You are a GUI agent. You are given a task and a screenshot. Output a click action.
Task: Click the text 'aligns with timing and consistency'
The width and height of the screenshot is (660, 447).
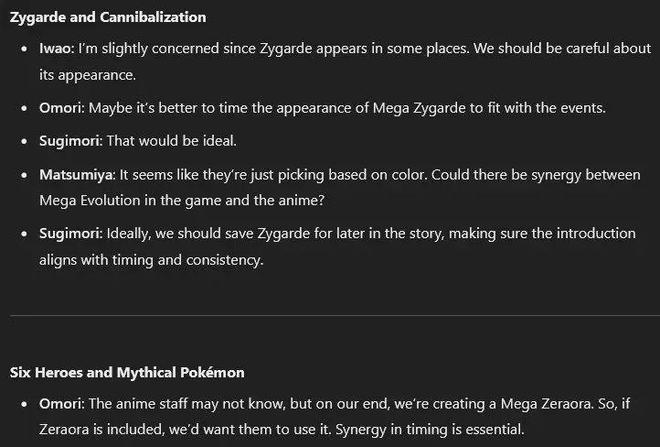[150, 260]
